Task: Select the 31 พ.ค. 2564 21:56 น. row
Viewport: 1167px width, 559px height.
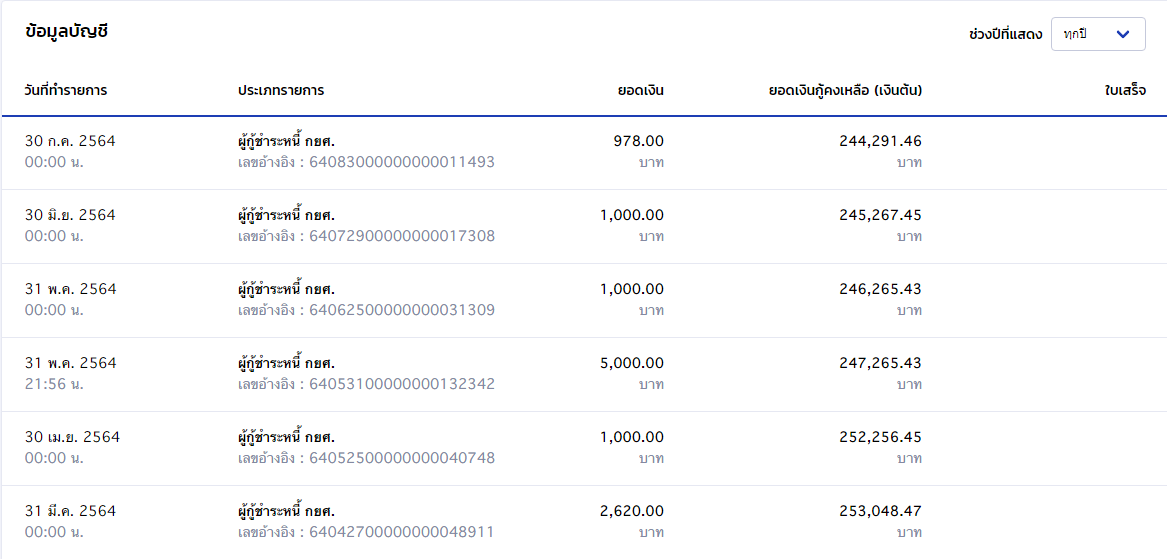Action: tap(584, 374)
